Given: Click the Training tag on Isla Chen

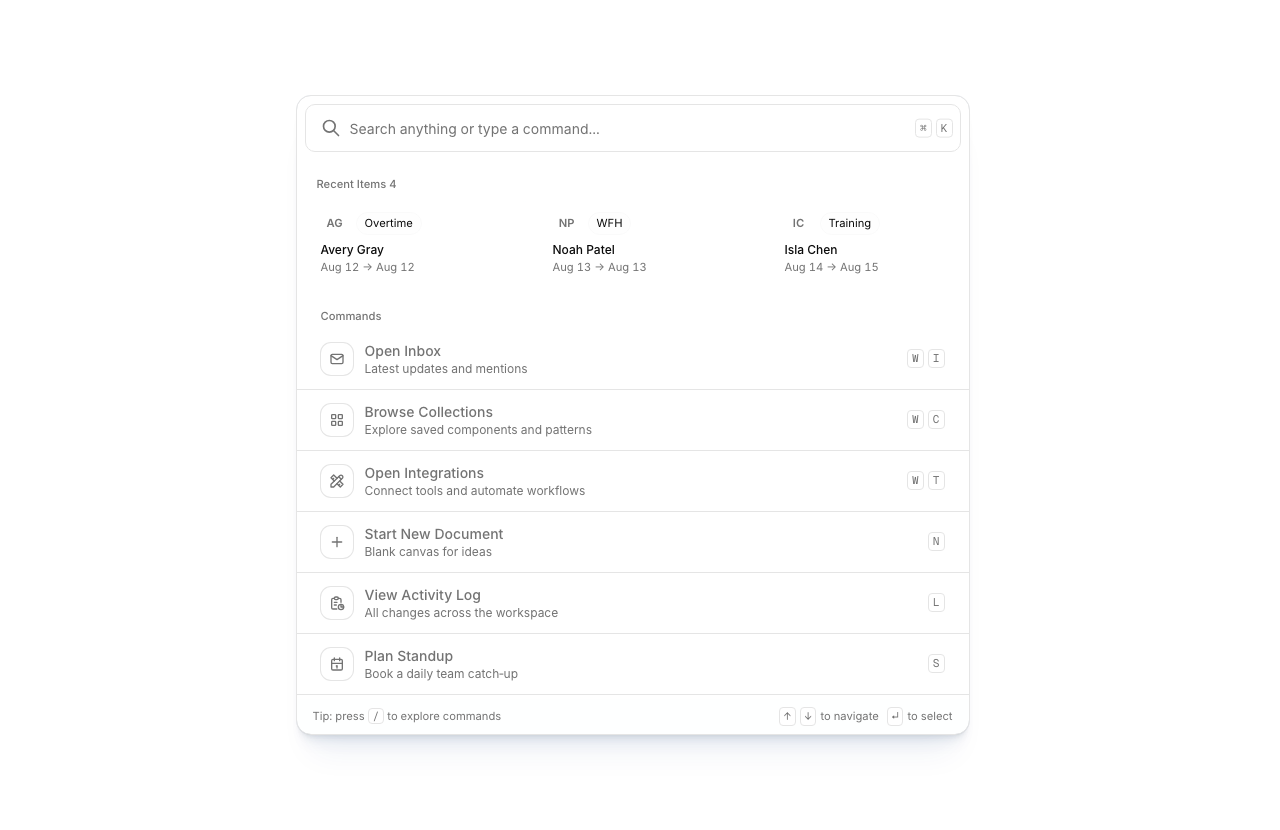Looking at the screenshot, I should [849, 223].
